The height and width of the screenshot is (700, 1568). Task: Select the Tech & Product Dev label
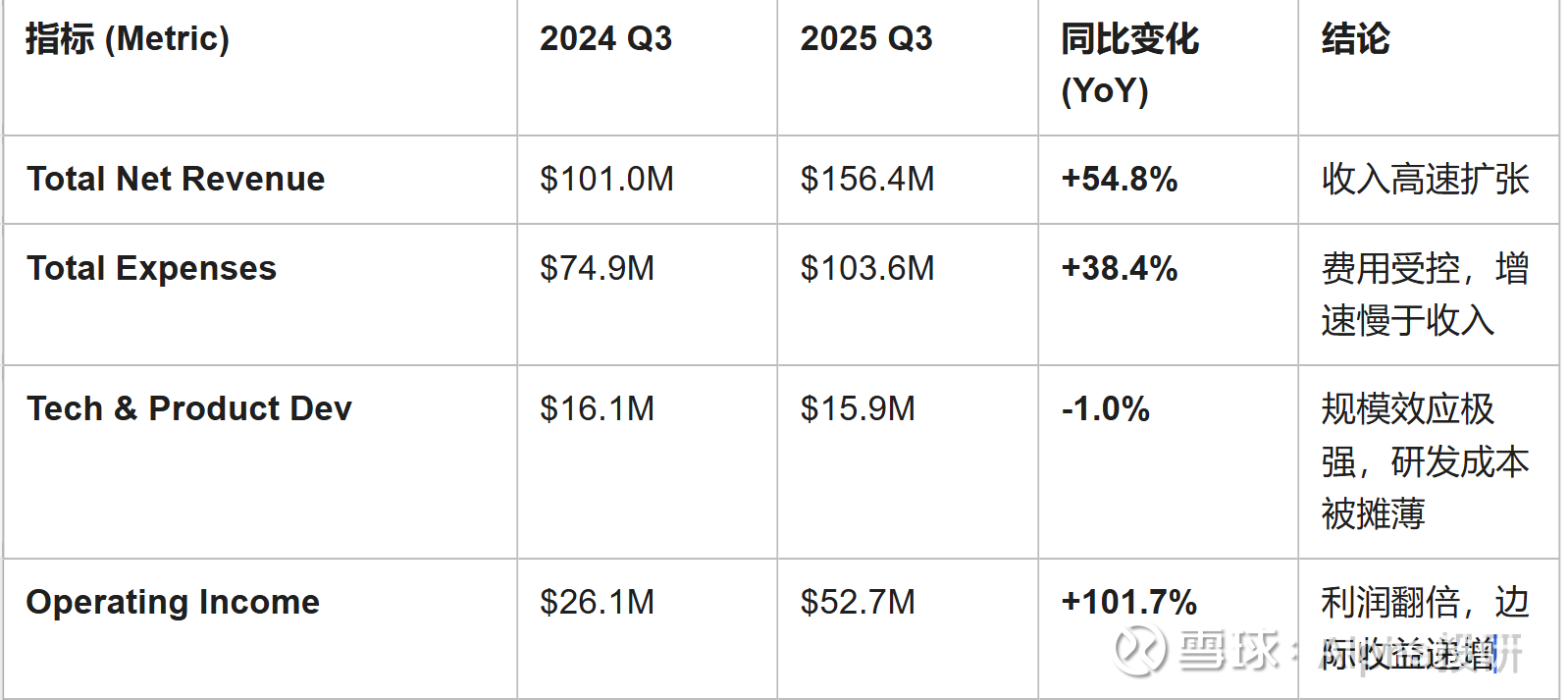(188, 408)
